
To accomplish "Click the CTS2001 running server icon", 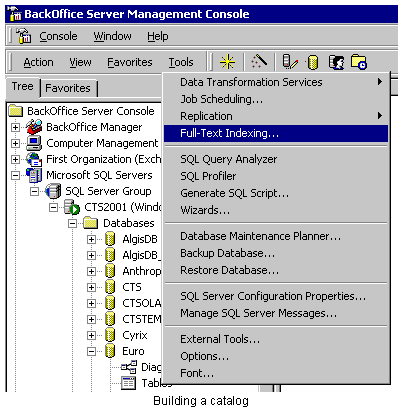I will click(x=72, y=207).
